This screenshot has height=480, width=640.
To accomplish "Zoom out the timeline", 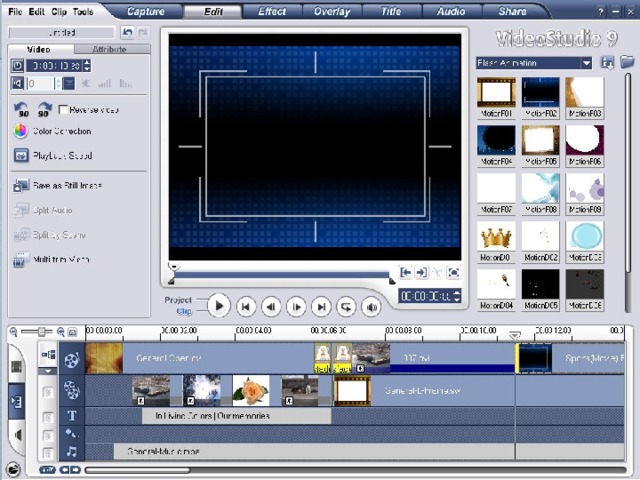I will click(x=13, y=332).
